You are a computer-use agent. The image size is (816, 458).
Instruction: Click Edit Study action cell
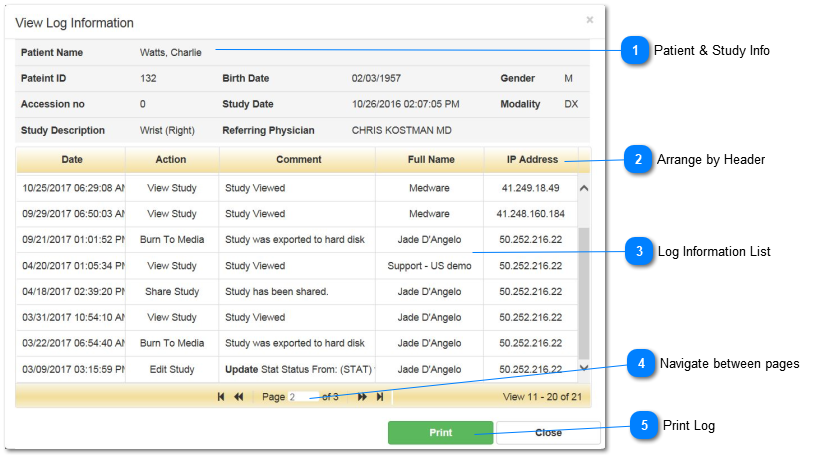coord(172,370)
